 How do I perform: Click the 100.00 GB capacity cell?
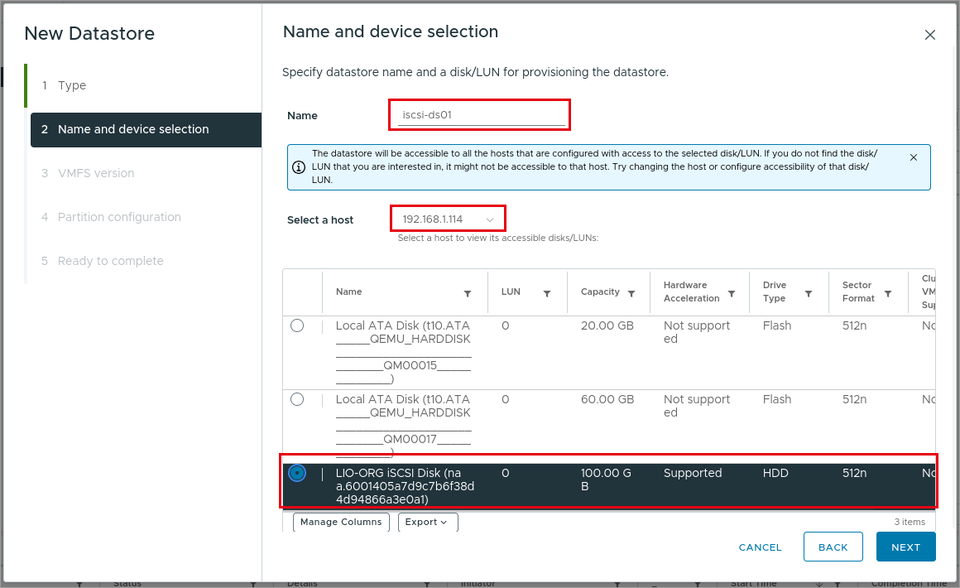pos(606,480)
